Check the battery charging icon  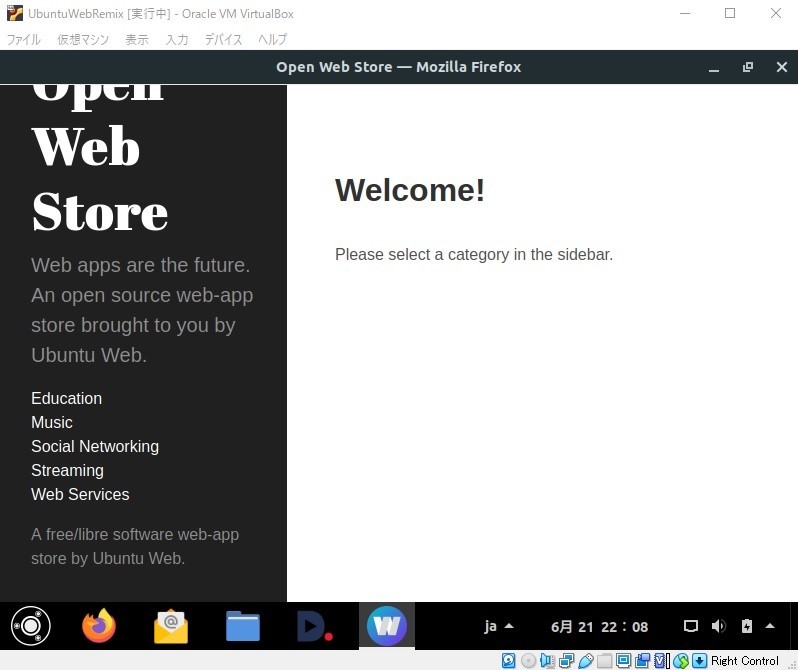pyautogui.click(x=747, y=626)
